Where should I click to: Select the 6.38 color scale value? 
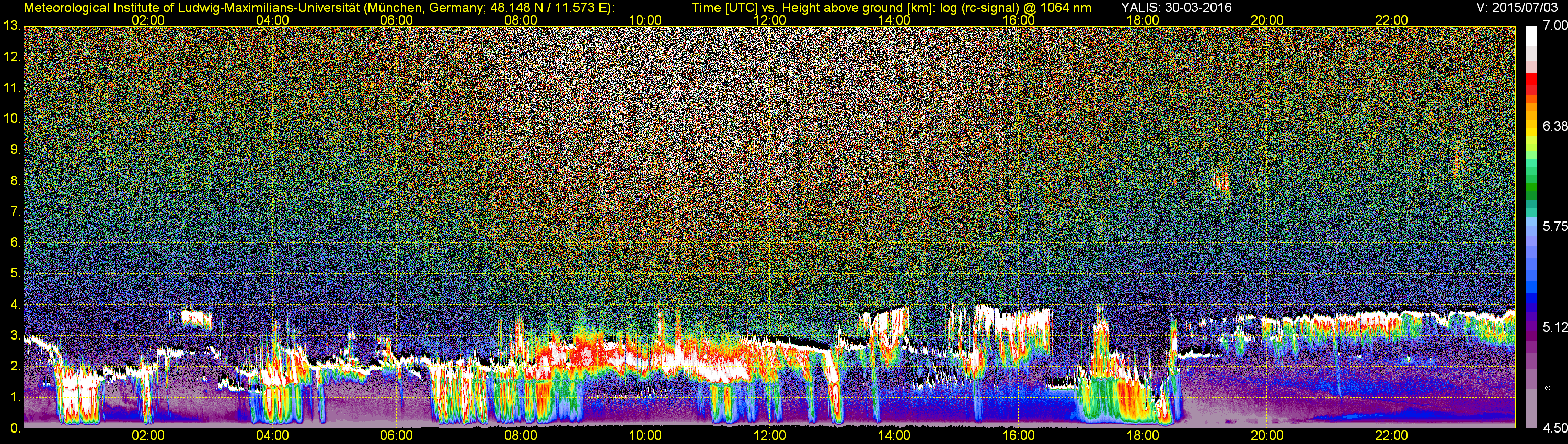tap(1555, 126)
